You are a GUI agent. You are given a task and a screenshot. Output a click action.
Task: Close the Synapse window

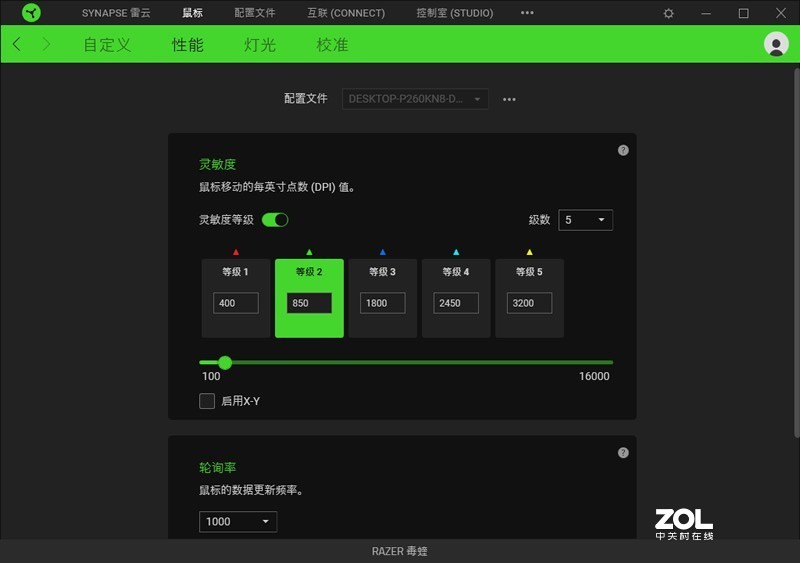coord(781,13)
